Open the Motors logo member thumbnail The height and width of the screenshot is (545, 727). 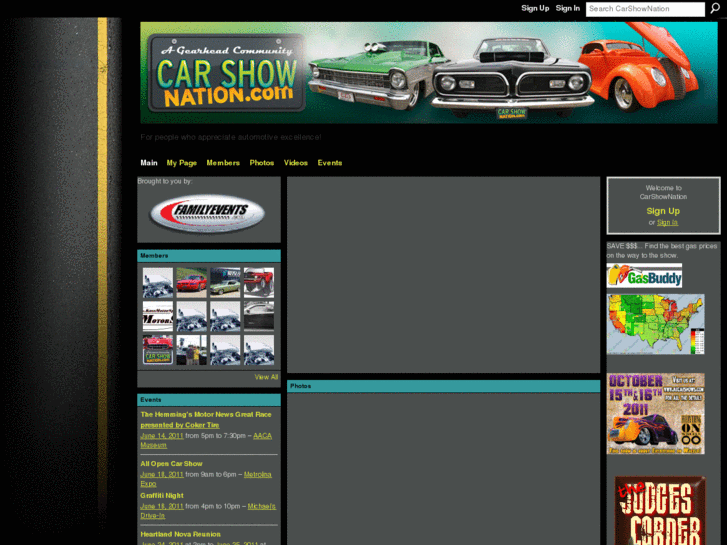coord(158,316)
